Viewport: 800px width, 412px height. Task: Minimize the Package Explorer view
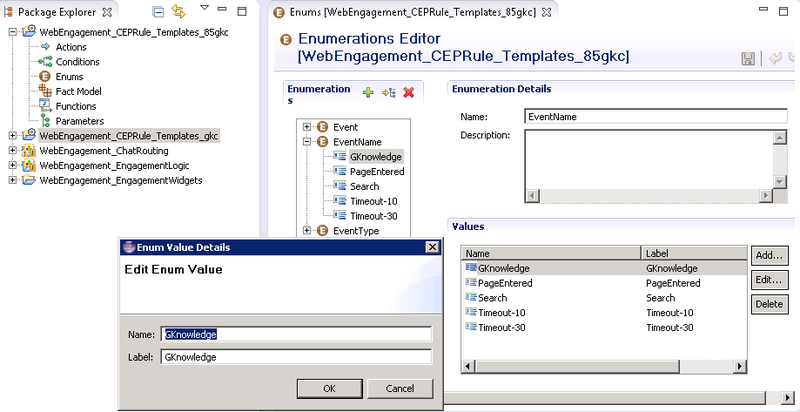click(222, 9)
